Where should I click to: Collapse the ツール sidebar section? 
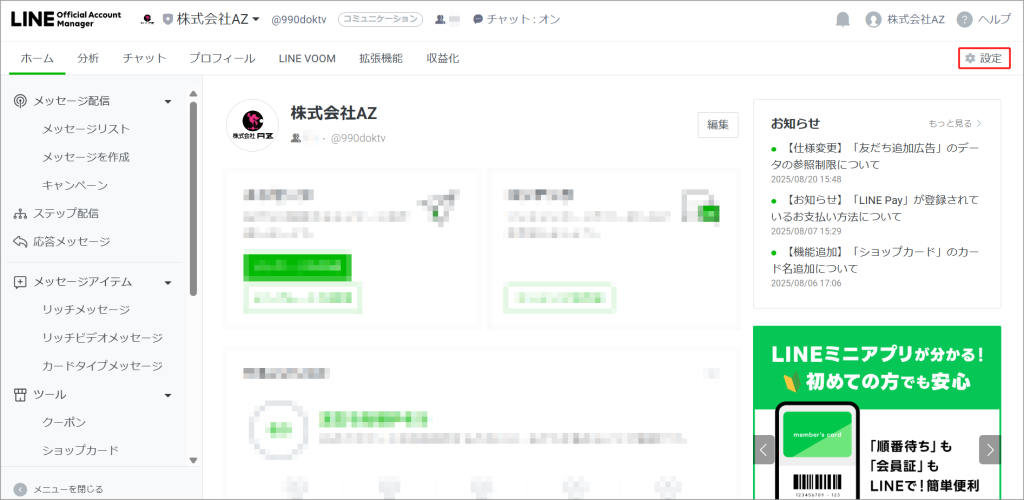point(168,395)
